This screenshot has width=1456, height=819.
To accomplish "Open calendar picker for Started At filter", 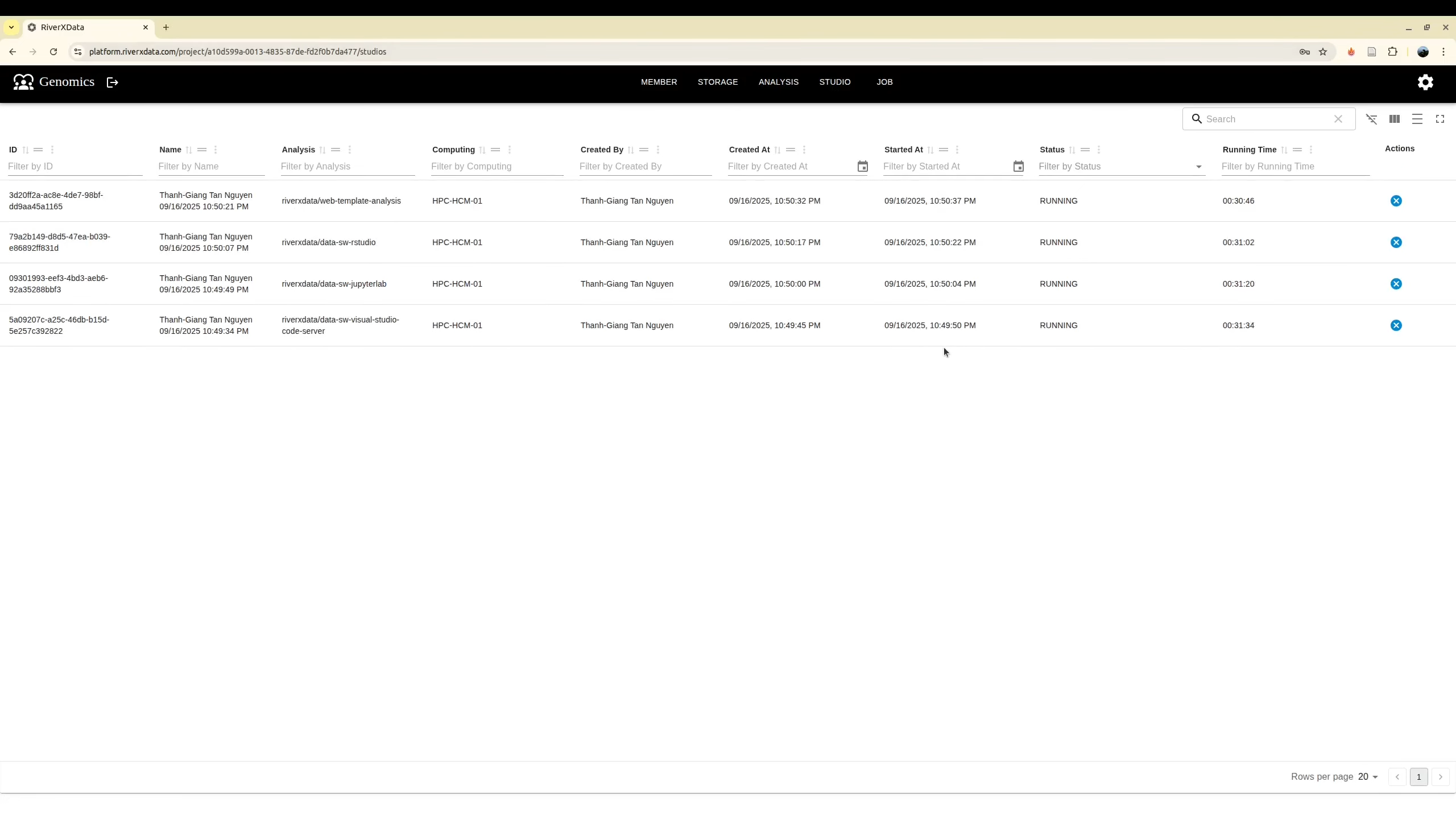I will 1018,167.
